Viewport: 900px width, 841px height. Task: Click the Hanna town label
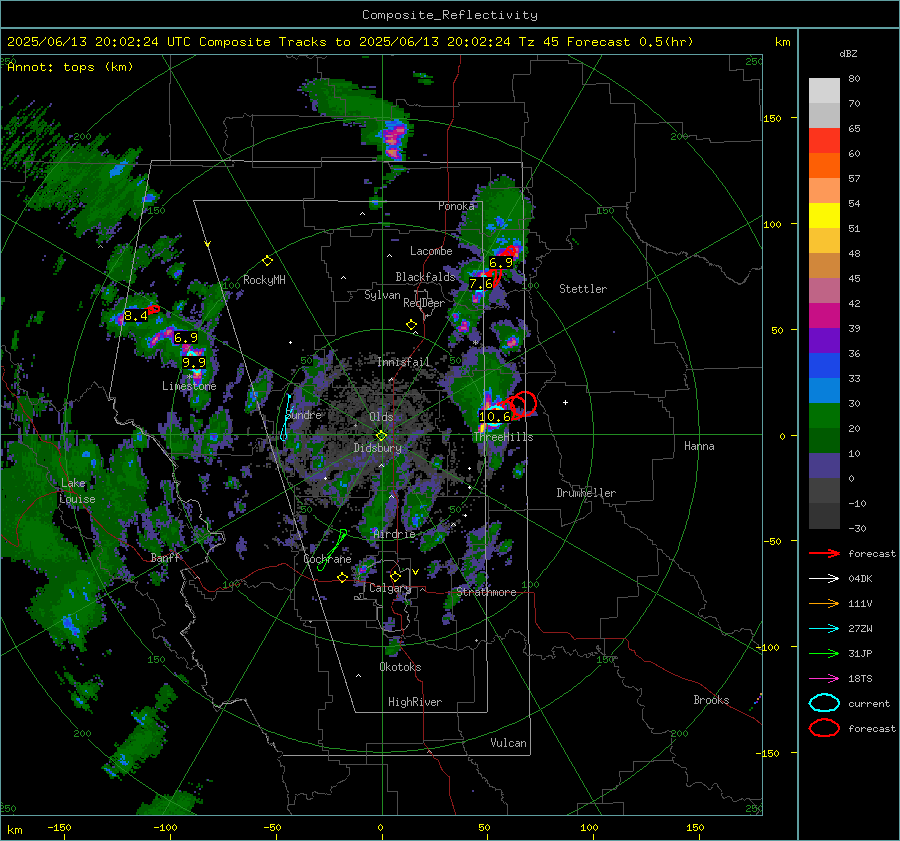click(x=699, y=446)
